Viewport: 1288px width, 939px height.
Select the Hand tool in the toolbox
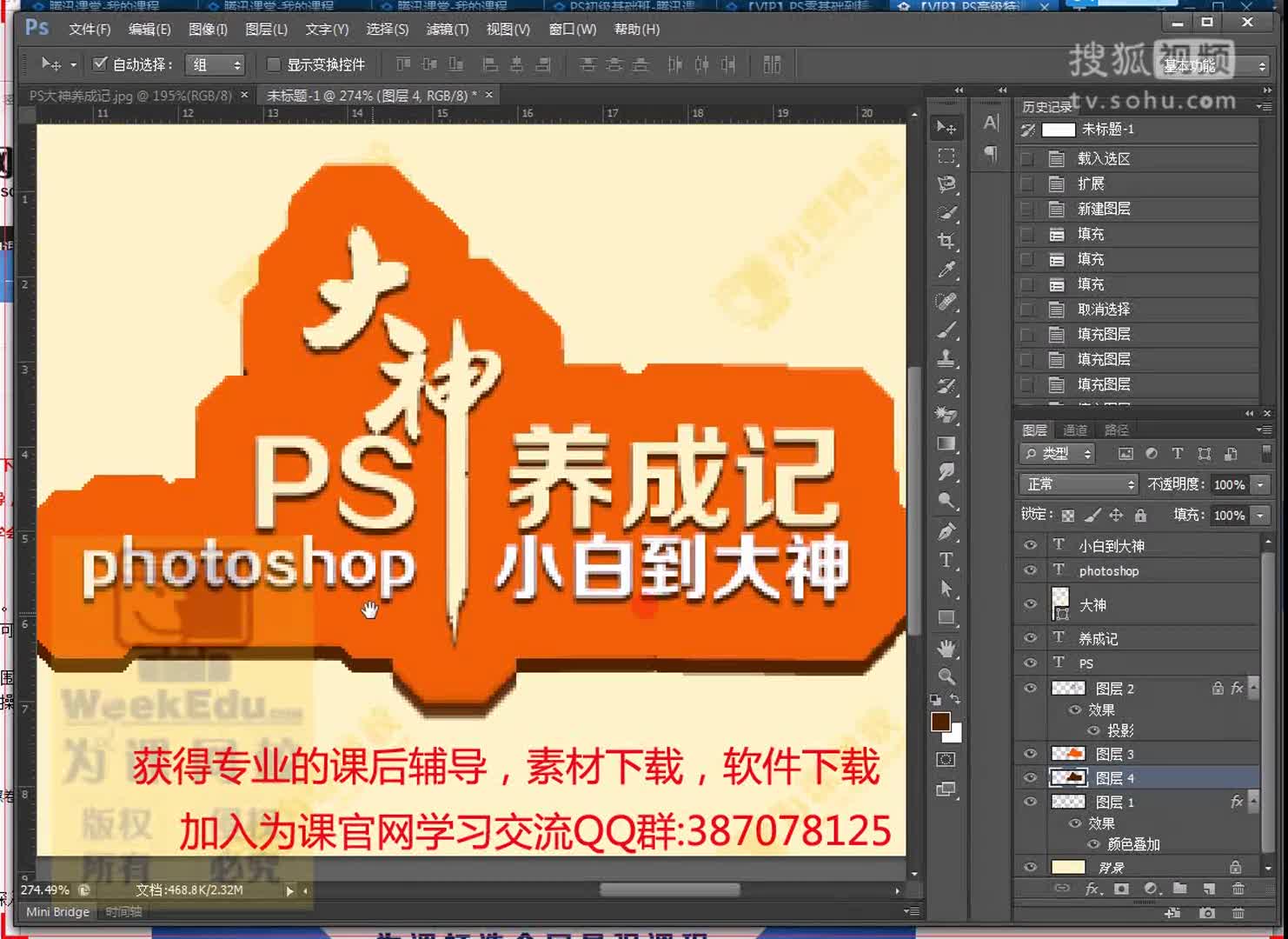(946, 649)
